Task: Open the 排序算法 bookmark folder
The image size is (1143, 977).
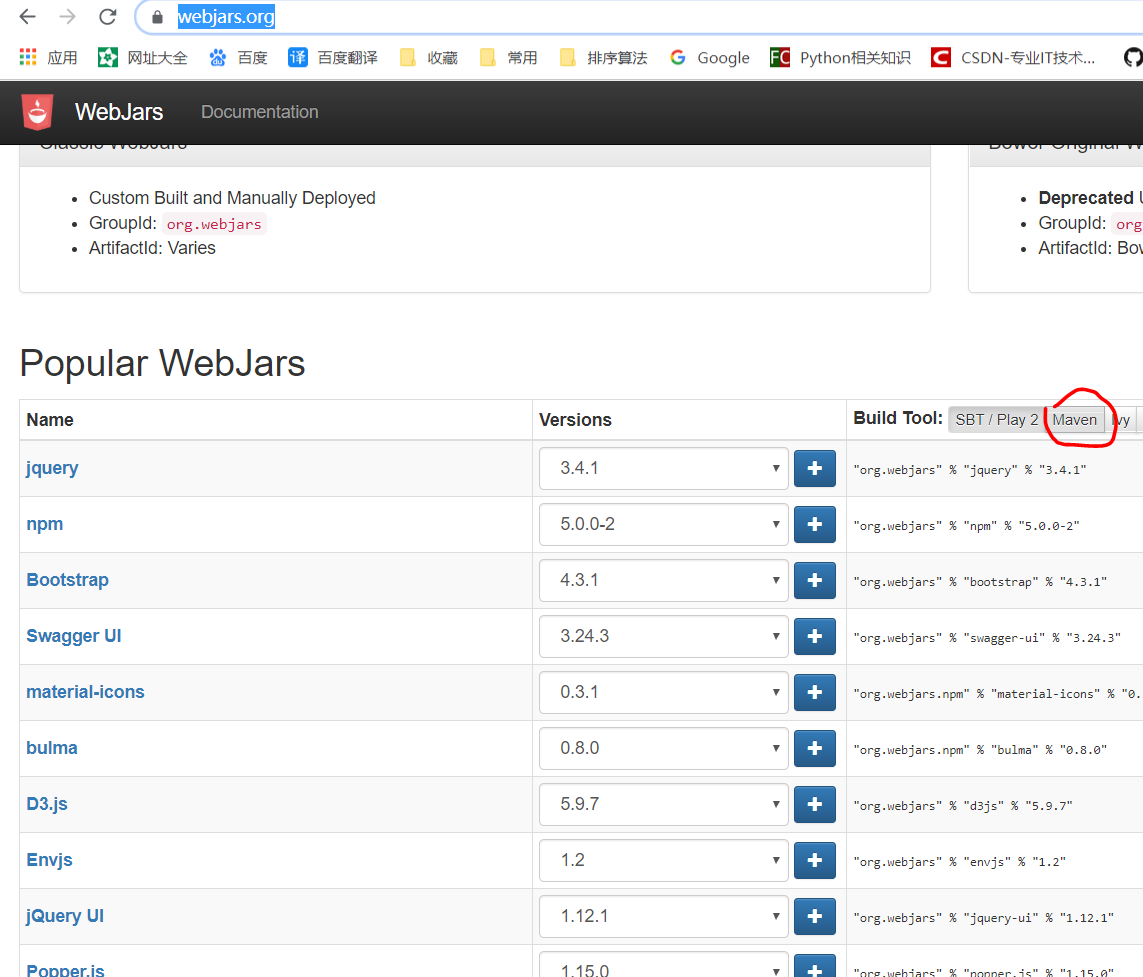Action: (x=604, y=58)
